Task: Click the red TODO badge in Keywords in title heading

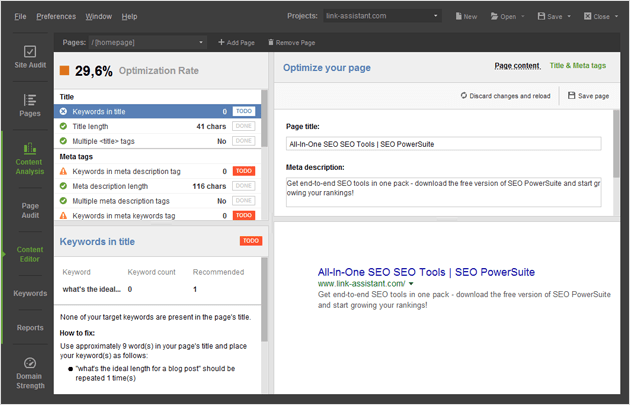Action: (251, 241)
